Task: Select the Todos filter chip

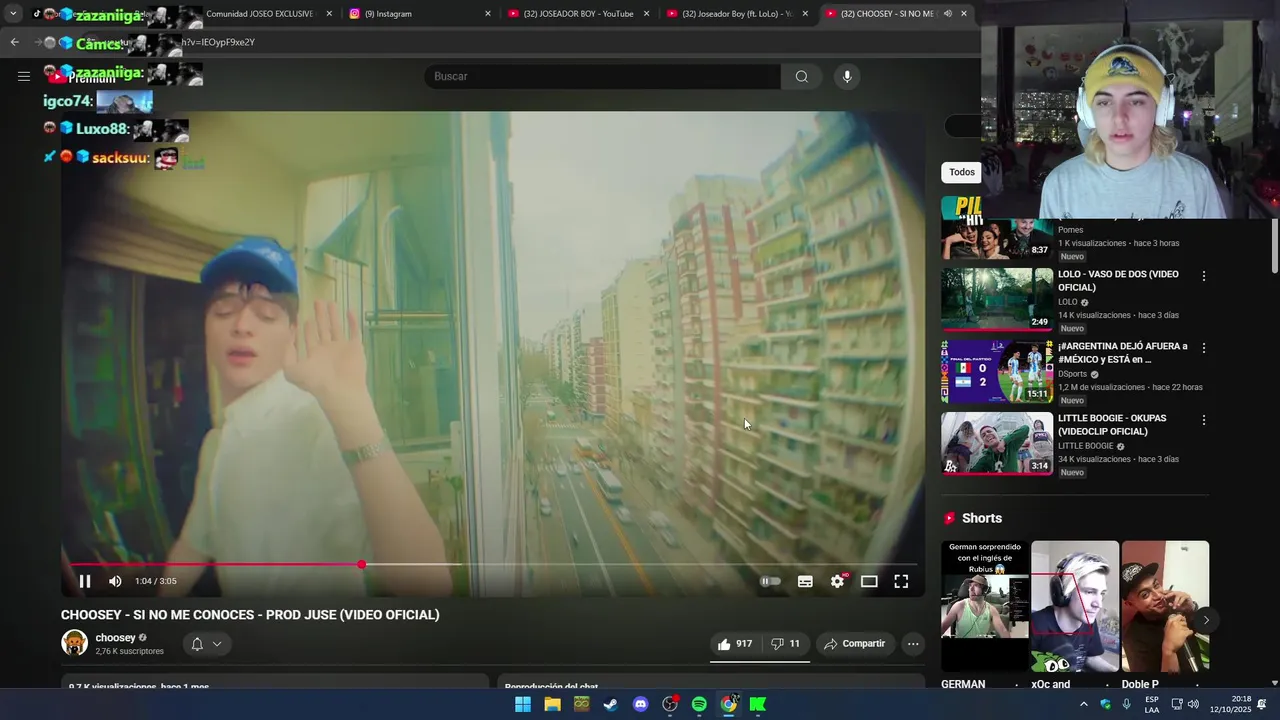Action: click(x=962, y=172)
